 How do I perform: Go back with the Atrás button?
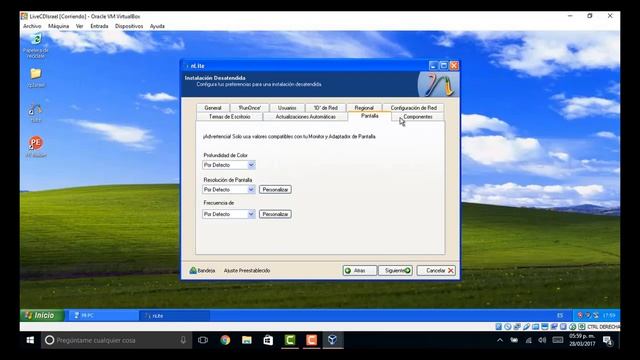click(360, 270)
